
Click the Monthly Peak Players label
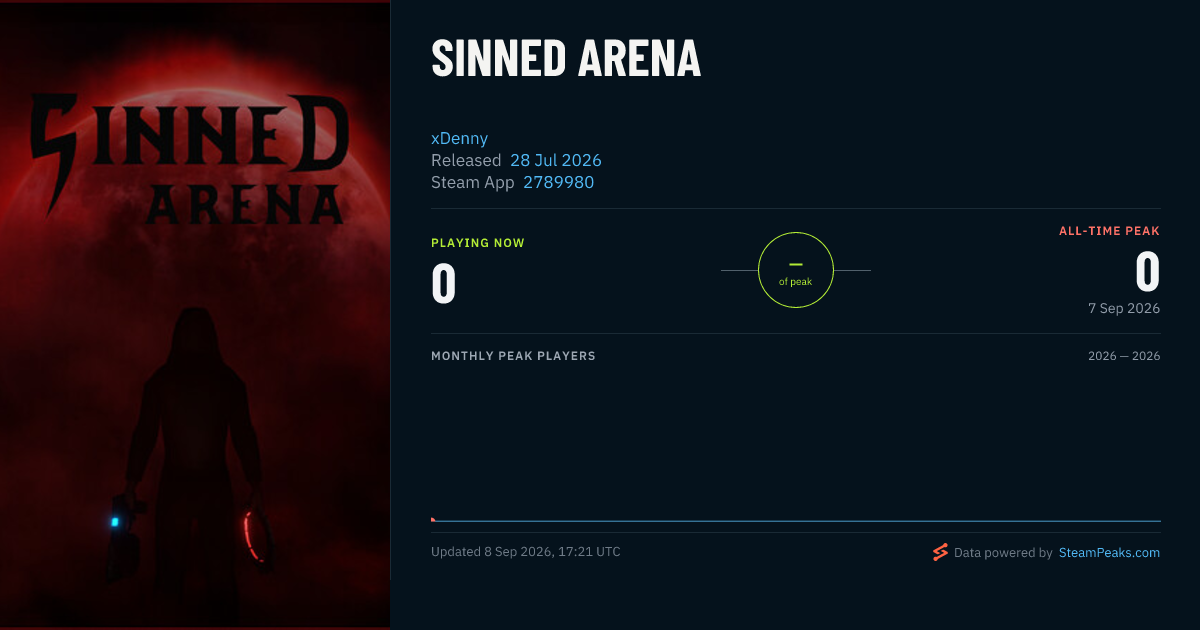[513, 356]
